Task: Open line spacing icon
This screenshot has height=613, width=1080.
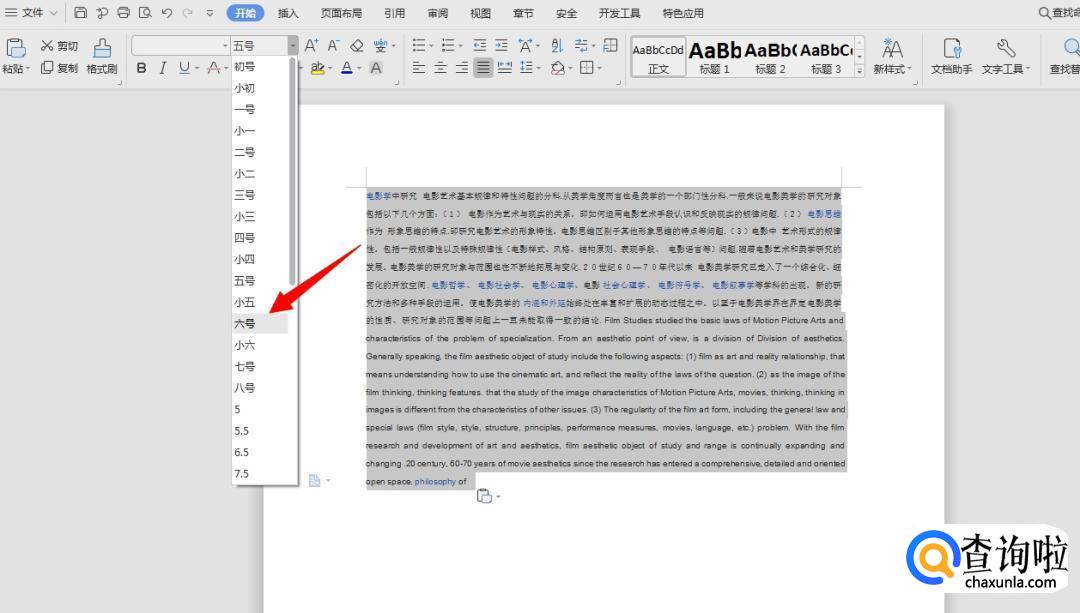Action: pos(527,67)
